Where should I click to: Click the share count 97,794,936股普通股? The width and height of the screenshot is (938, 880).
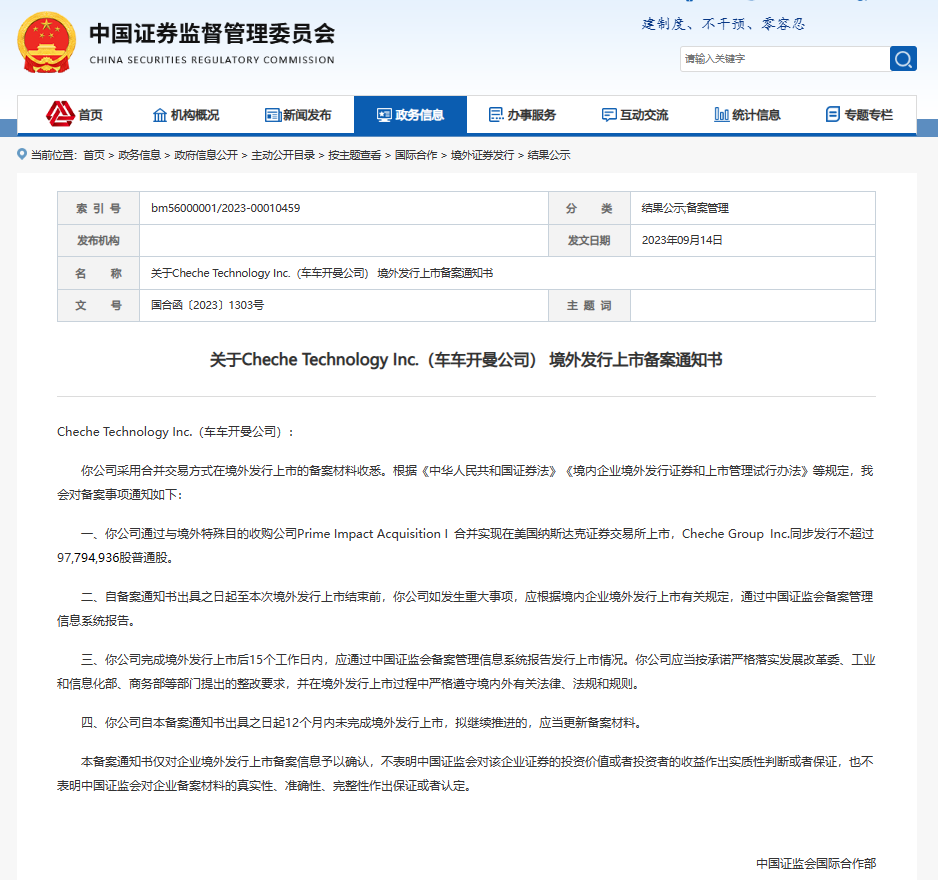tap(115, 558)
